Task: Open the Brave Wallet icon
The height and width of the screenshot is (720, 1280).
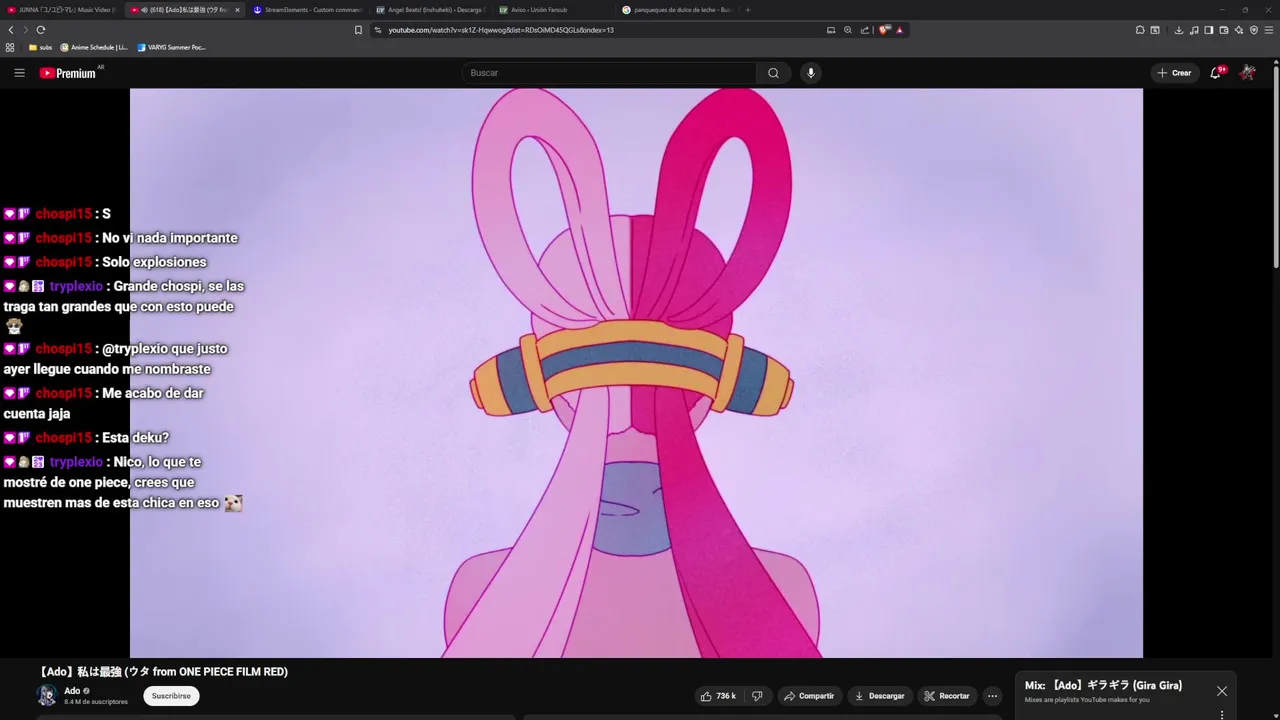Action: tap(1224, 30)
